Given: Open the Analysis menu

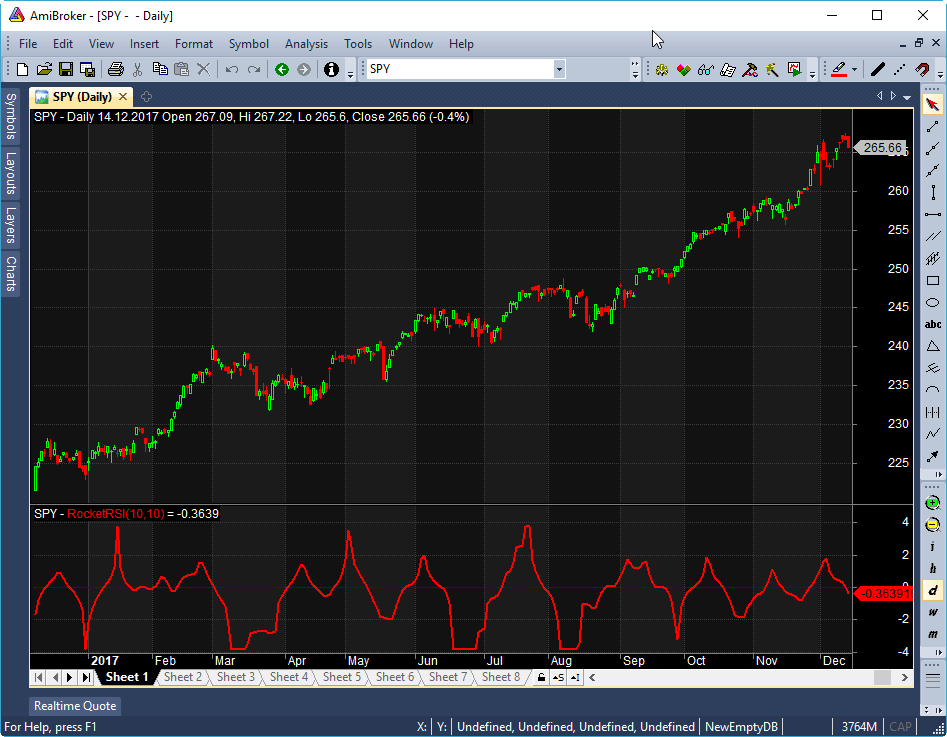Looking at the screenshot, I should (x=306, y=44).
